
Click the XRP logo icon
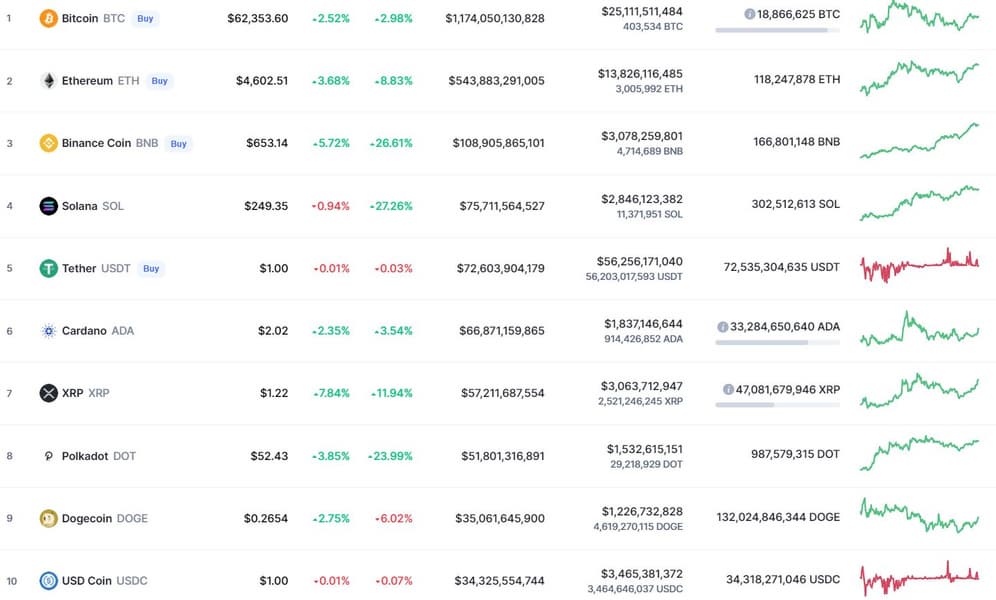(48, 393)
